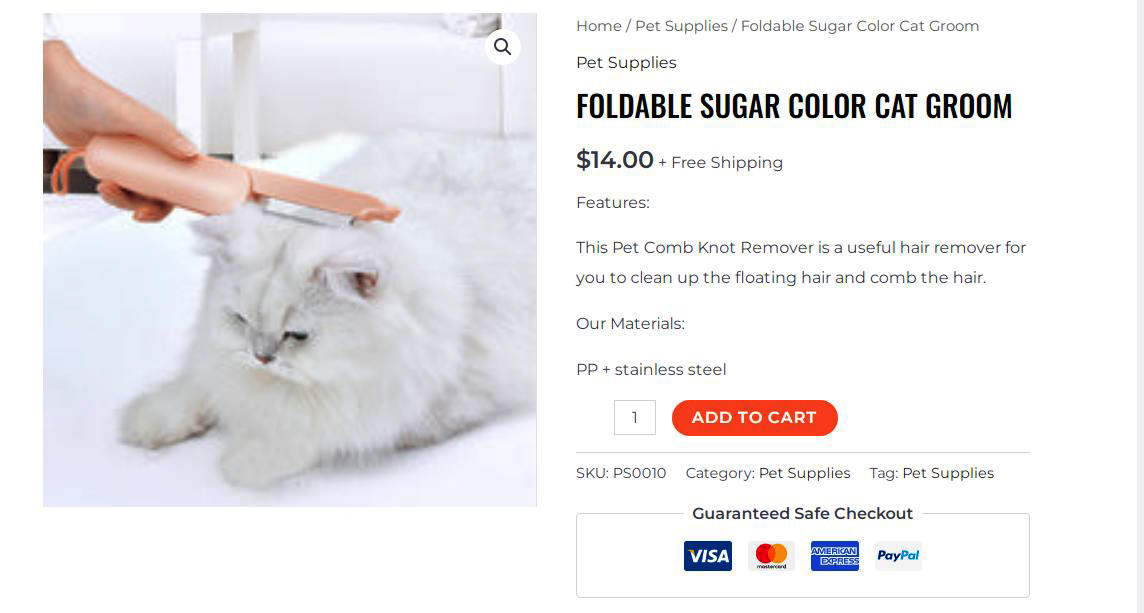
Task: Focus the product quantity input field
Action: [634, 418]
